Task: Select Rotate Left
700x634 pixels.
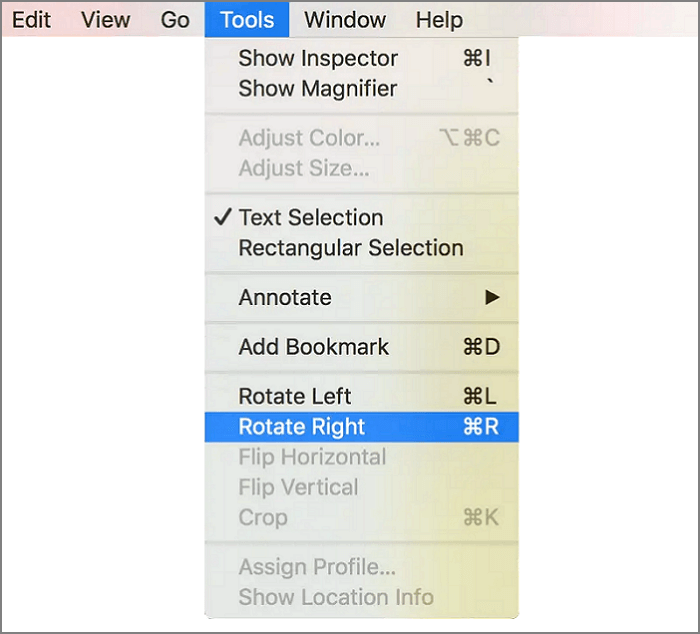Action: point(295,397)
